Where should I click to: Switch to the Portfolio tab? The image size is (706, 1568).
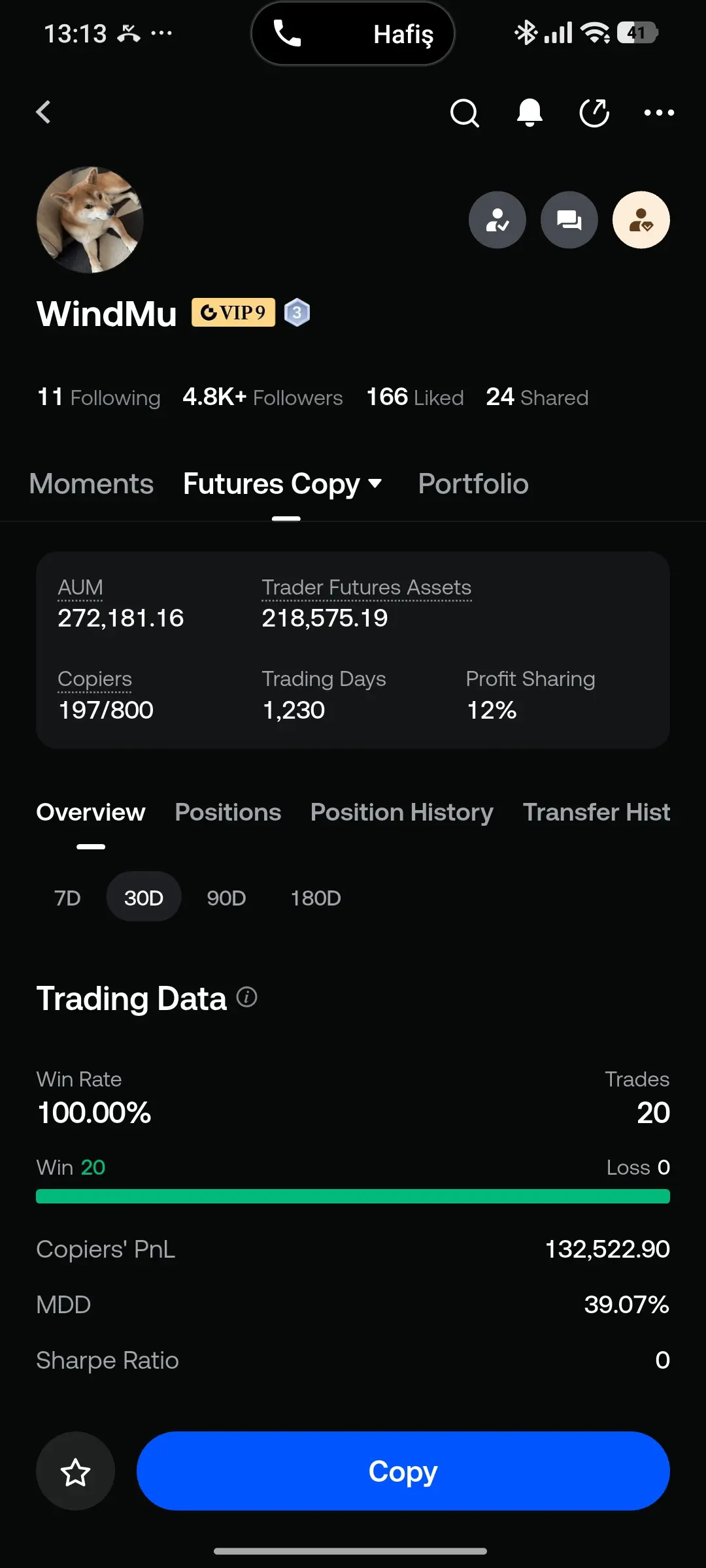pyautogui.click(x=473, y=484)
